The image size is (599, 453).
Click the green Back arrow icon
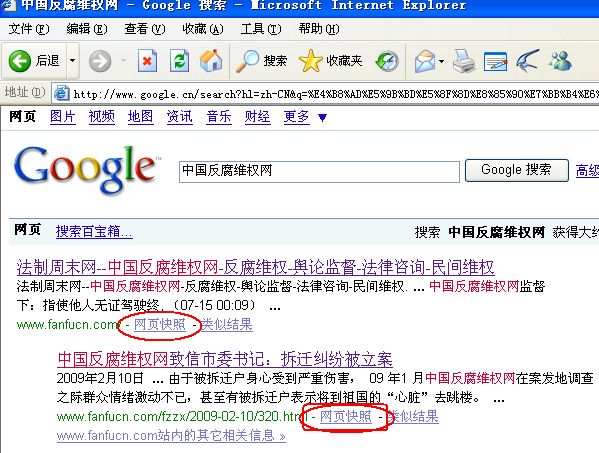point(19,61)
